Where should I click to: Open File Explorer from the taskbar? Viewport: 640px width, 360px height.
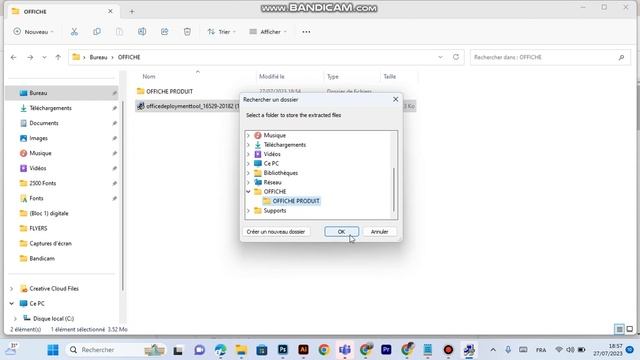(x=241, y=350)
